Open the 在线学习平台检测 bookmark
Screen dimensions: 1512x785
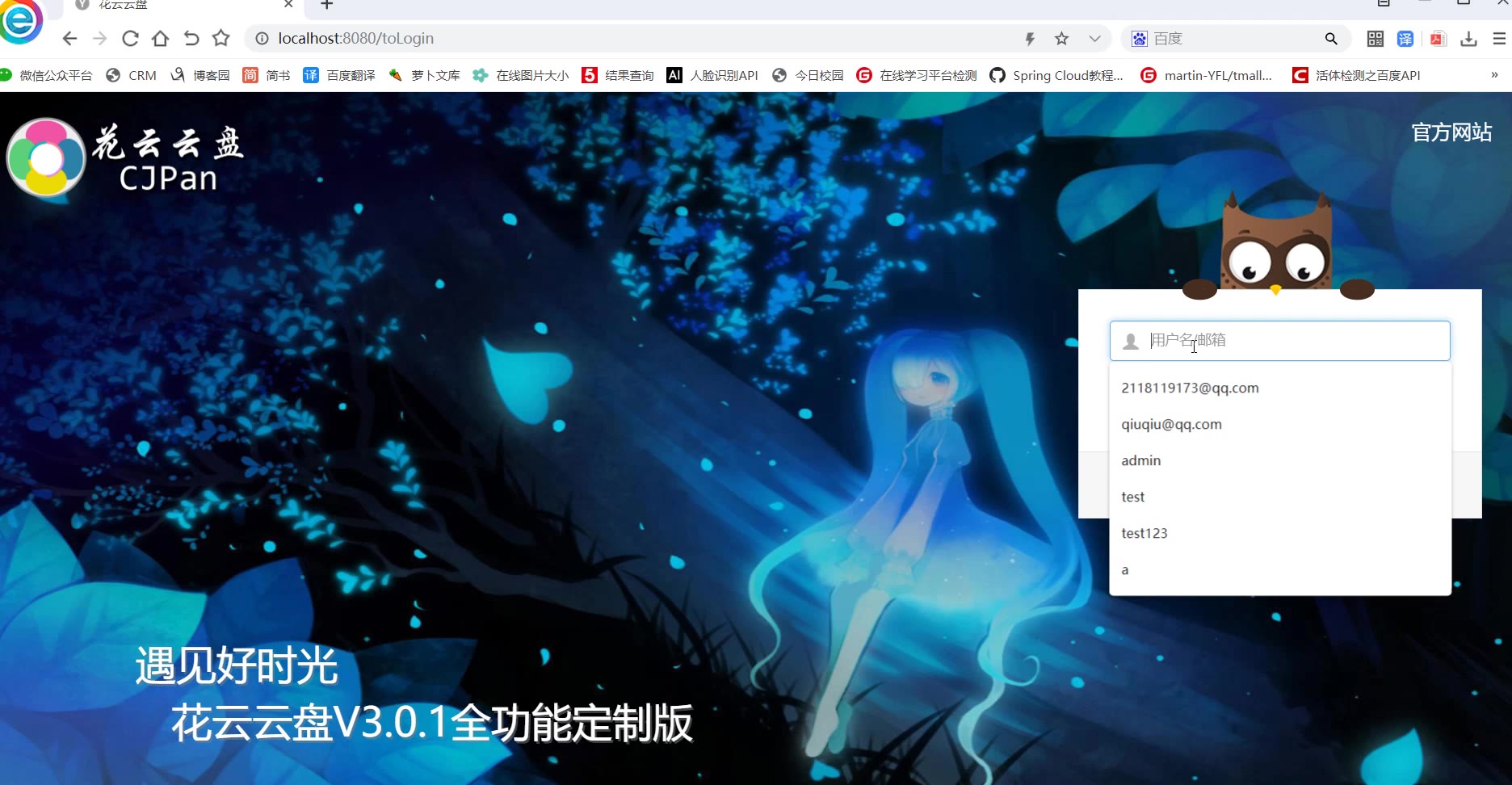coord(917,75)
